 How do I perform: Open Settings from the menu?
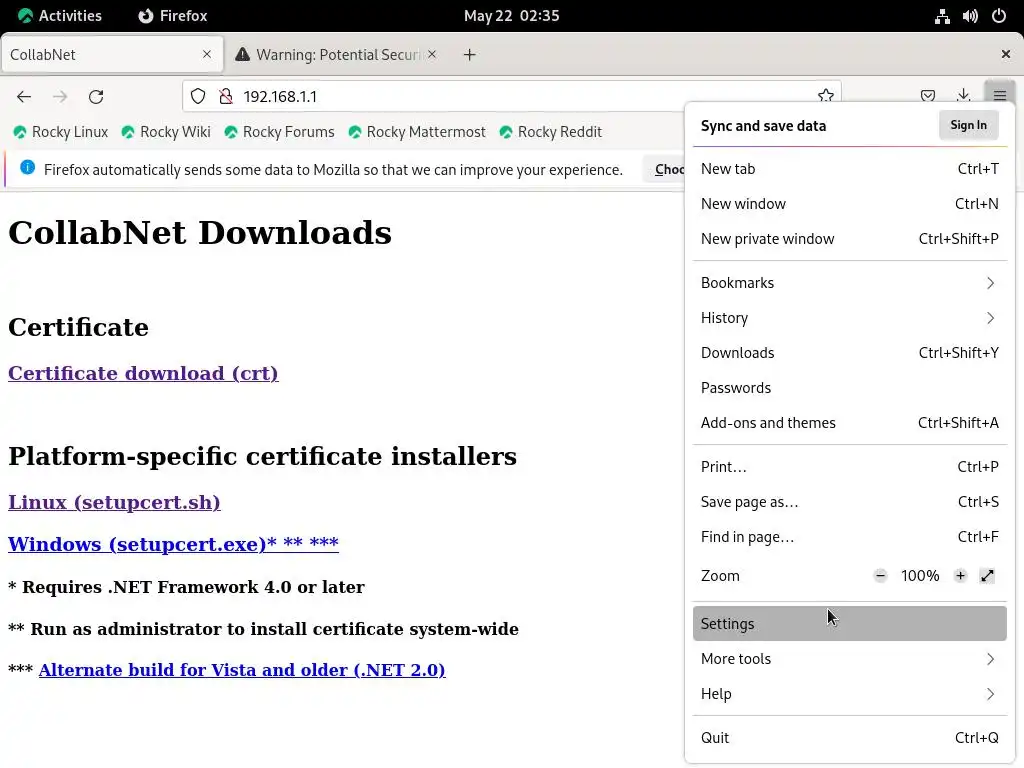[x=850, y=624]
